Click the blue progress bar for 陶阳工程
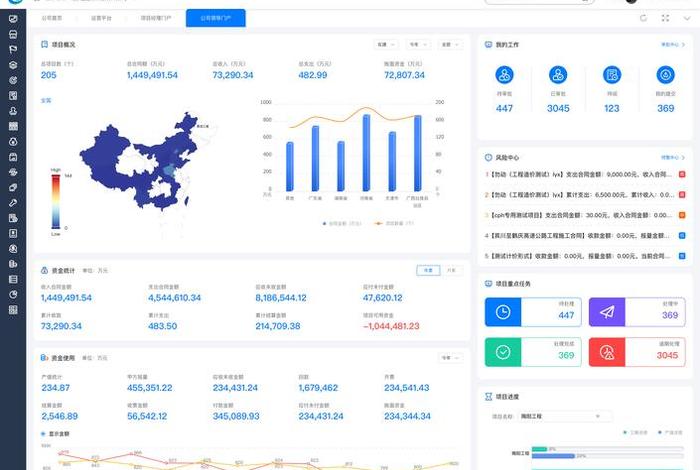This screenshot has height=470, width=700. coord(553,456)
